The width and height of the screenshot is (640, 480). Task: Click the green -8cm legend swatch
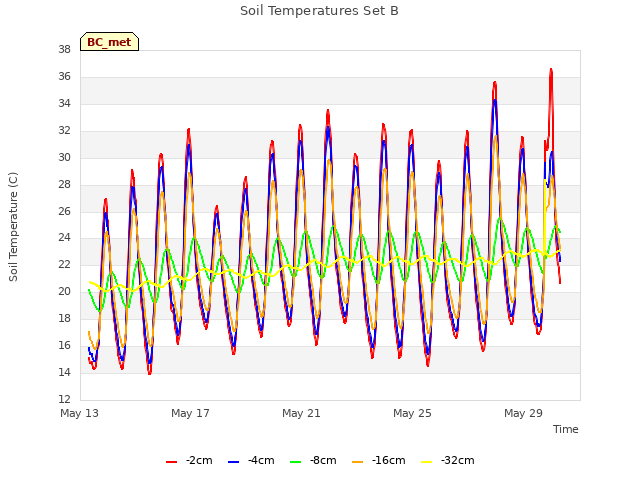point(296,462)
